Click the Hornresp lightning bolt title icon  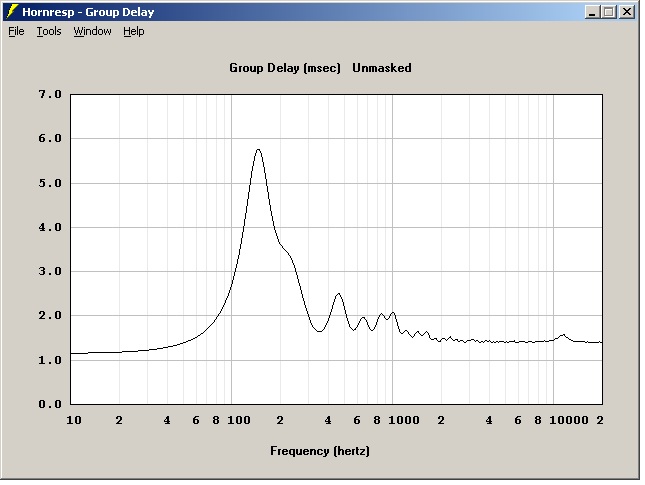[x=12, y=12]
